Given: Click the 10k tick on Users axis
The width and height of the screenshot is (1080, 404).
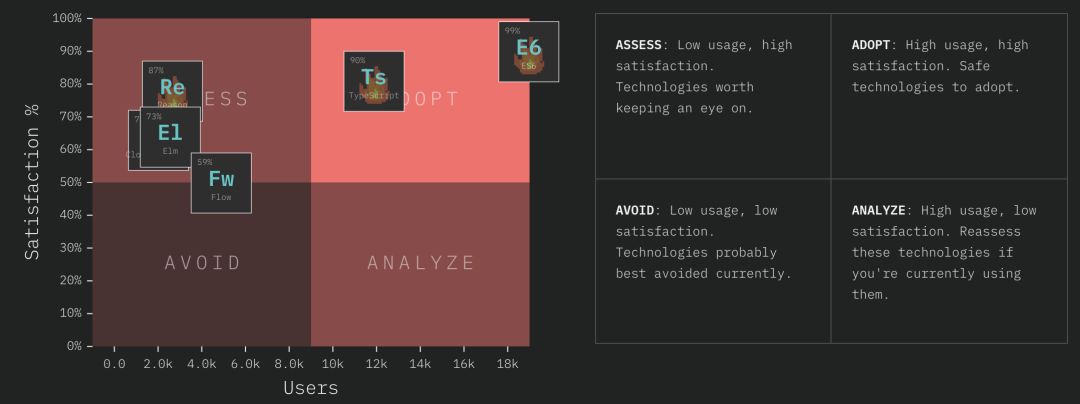Looking at the screenshot, I should [x=333, y=365].
